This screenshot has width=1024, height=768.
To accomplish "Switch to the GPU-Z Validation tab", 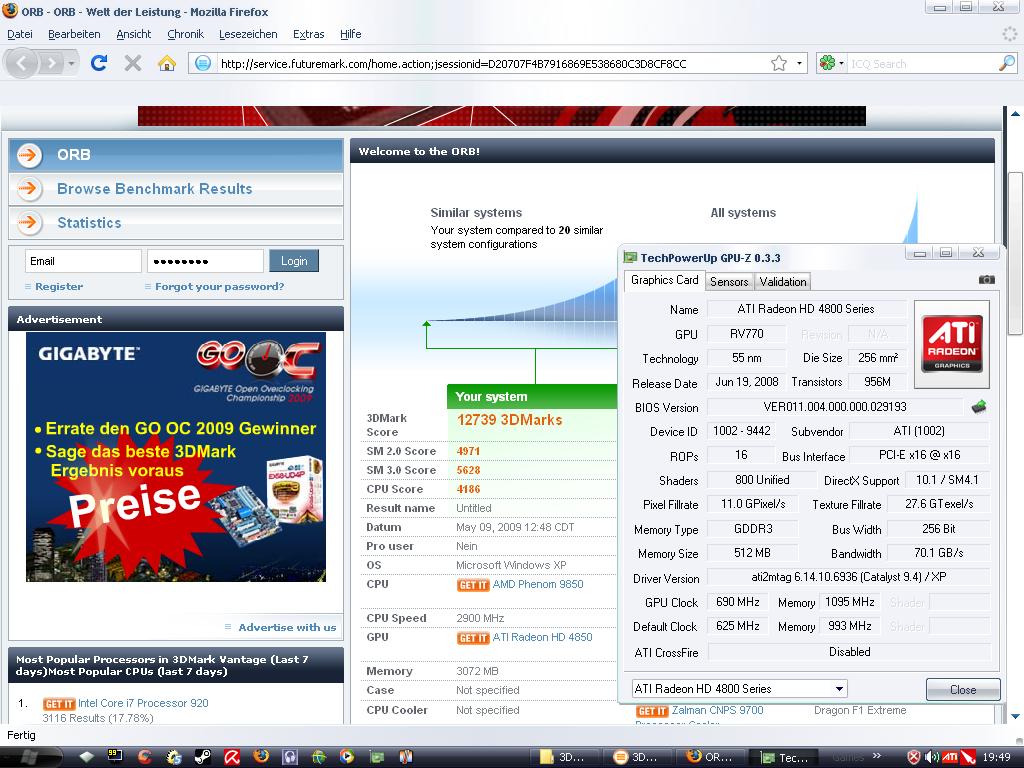I will click(782, 281).
